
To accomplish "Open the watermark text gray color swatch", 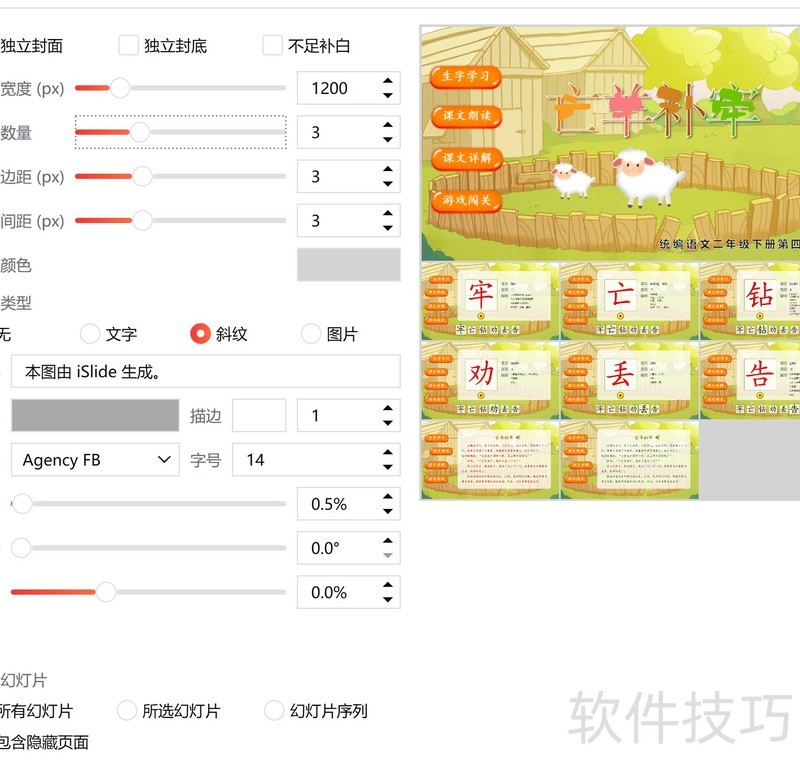I will point(95,415).
